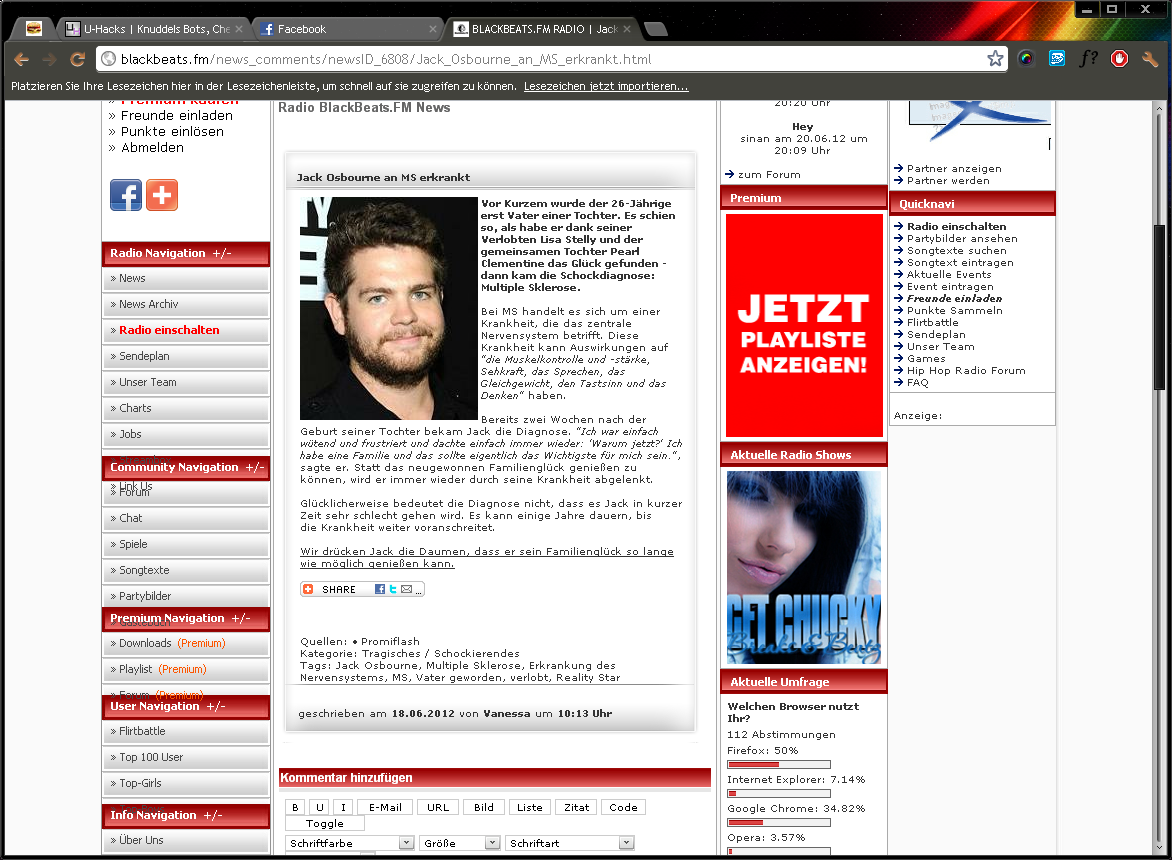
Task: Open Songtexte in the left sidebar
Action: [x=185, y=570]
